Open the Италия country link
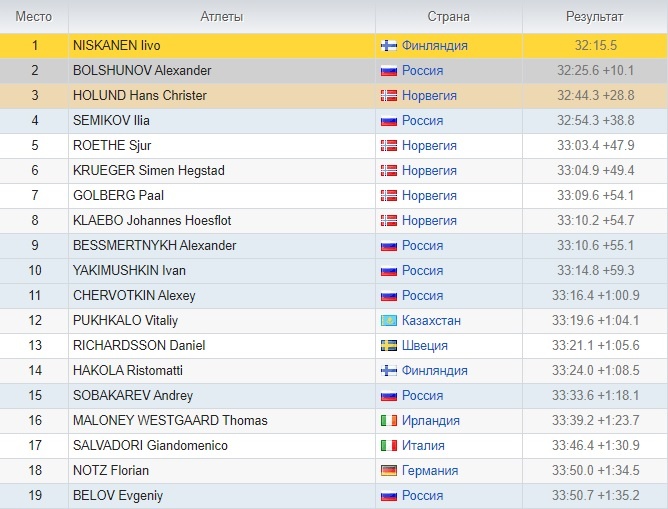668x509 pixels. coord(423,446)
